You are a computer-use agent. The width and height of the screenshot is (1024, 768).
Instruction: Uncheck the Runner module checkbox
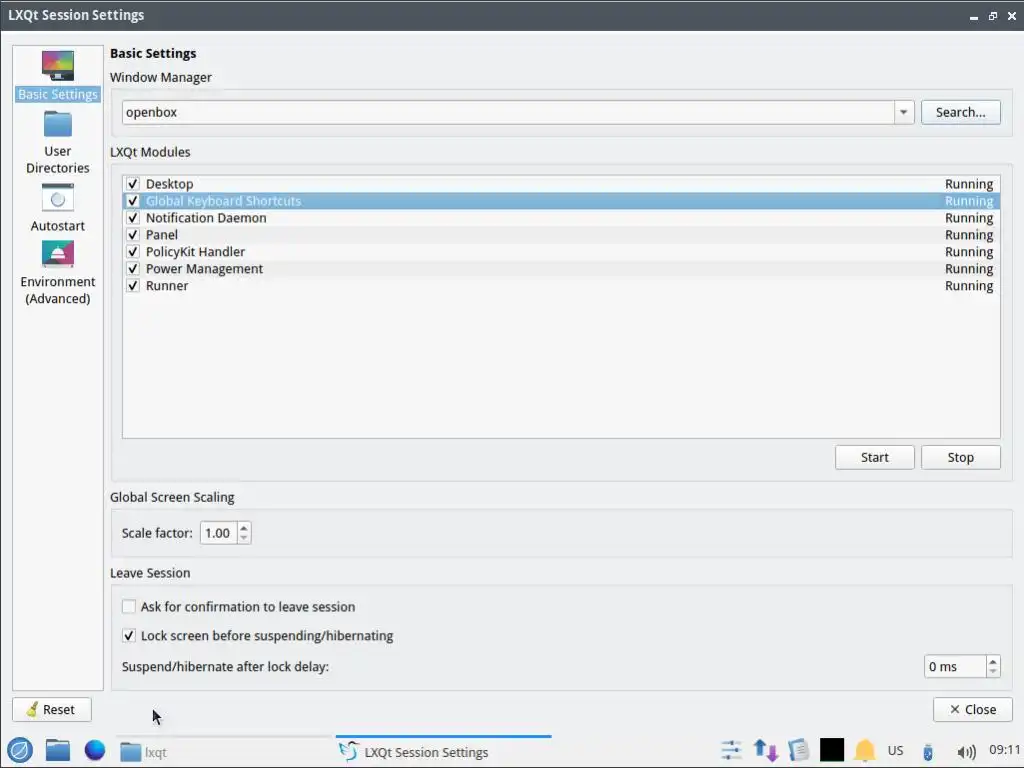[133, 285]
